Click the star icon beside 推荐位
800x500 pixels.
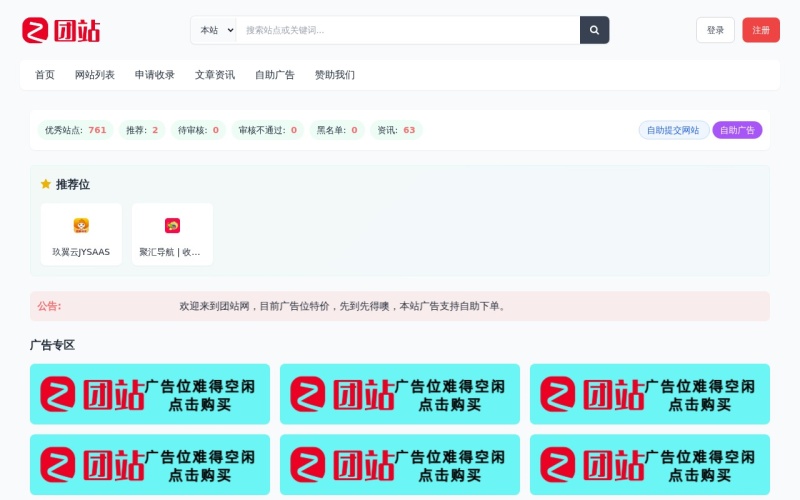[45, 184]
